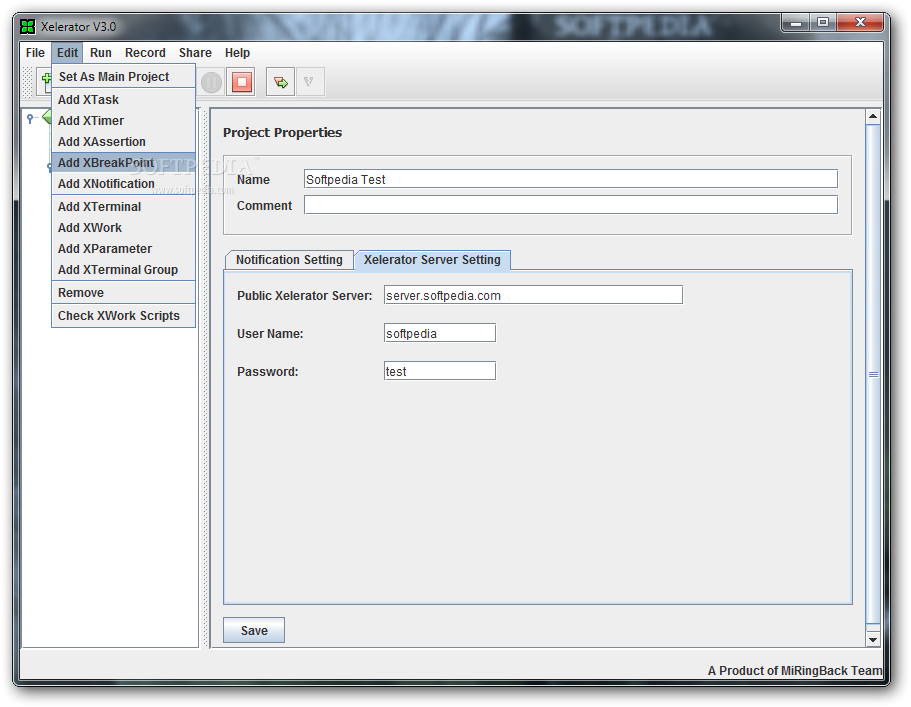Open the Record menu
Screen dimensions: 911x707
pyautogui.click(x=145, y=53)
